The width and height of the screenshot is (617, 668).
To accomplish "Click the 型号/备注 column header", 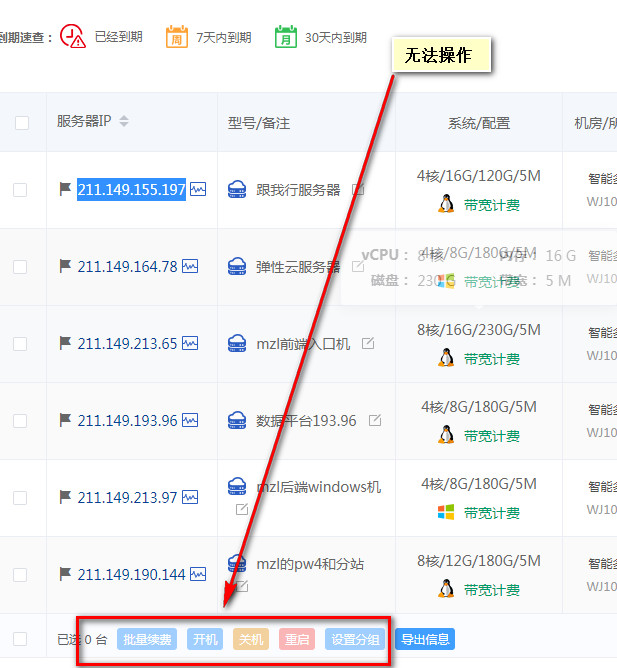I will coord(259,123).
